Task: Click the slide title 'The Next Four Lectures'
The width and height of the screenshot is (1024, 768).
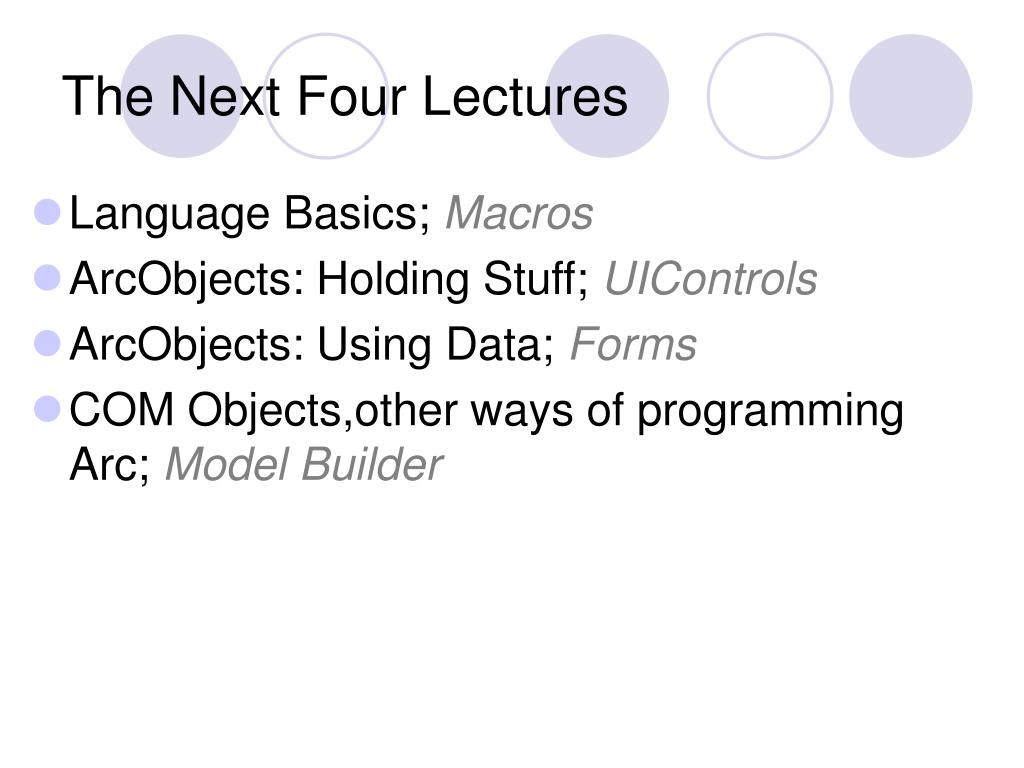Action: [x=345, y=97]
